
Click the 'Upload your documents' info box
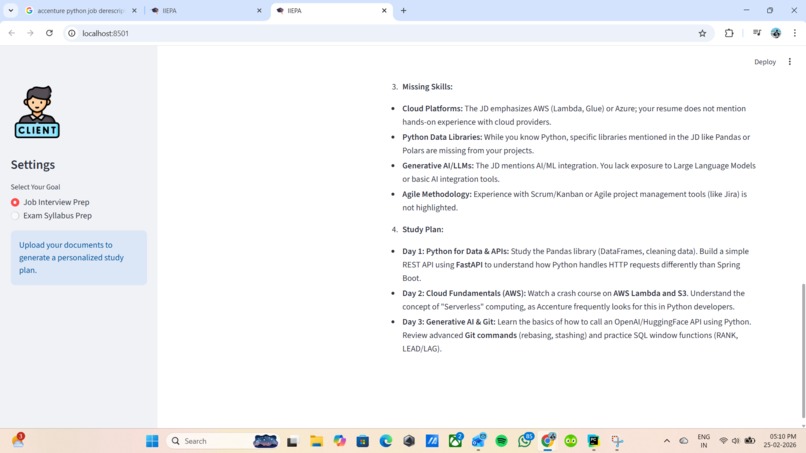(x=79, y=258)
